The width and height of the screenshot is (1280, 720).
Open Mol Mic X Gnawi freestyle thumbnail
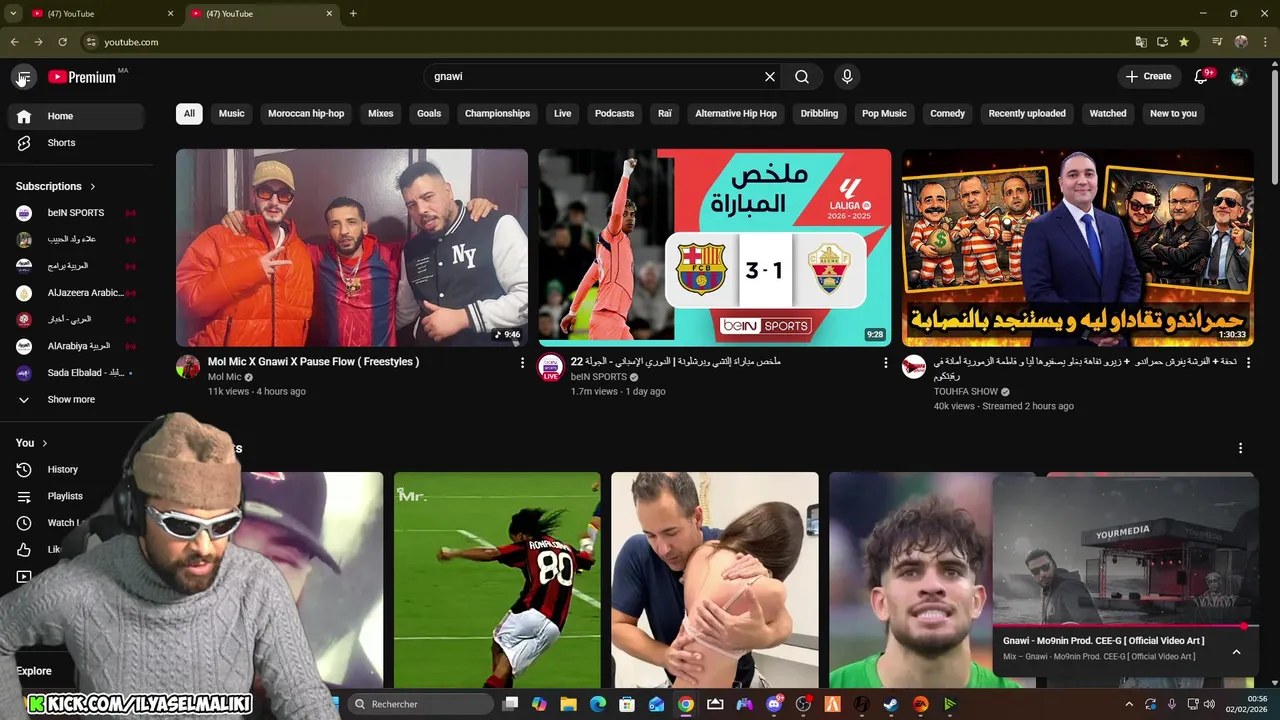352,248
